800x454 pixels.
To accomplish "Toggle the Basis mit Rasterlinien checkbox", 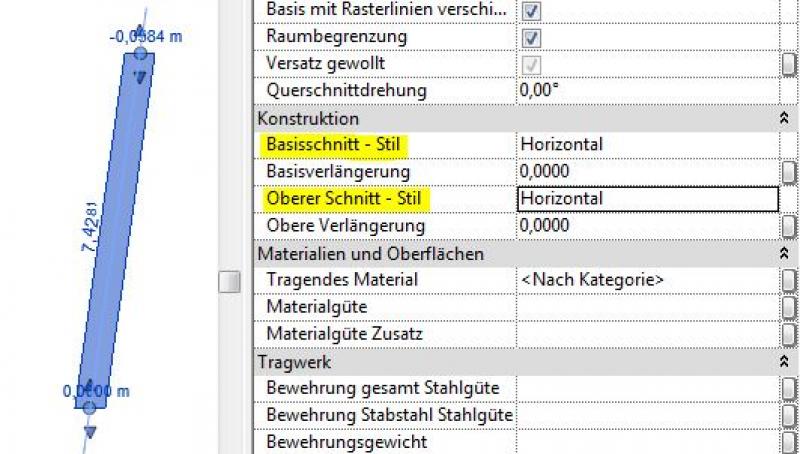I will pos(532,11).
